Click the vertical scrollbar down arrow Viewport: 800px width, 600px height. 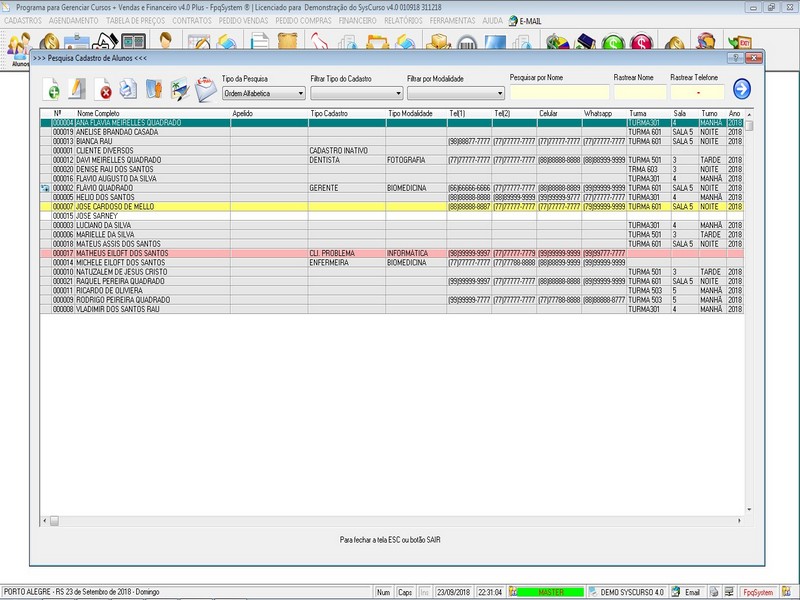[x=749, y=509]
